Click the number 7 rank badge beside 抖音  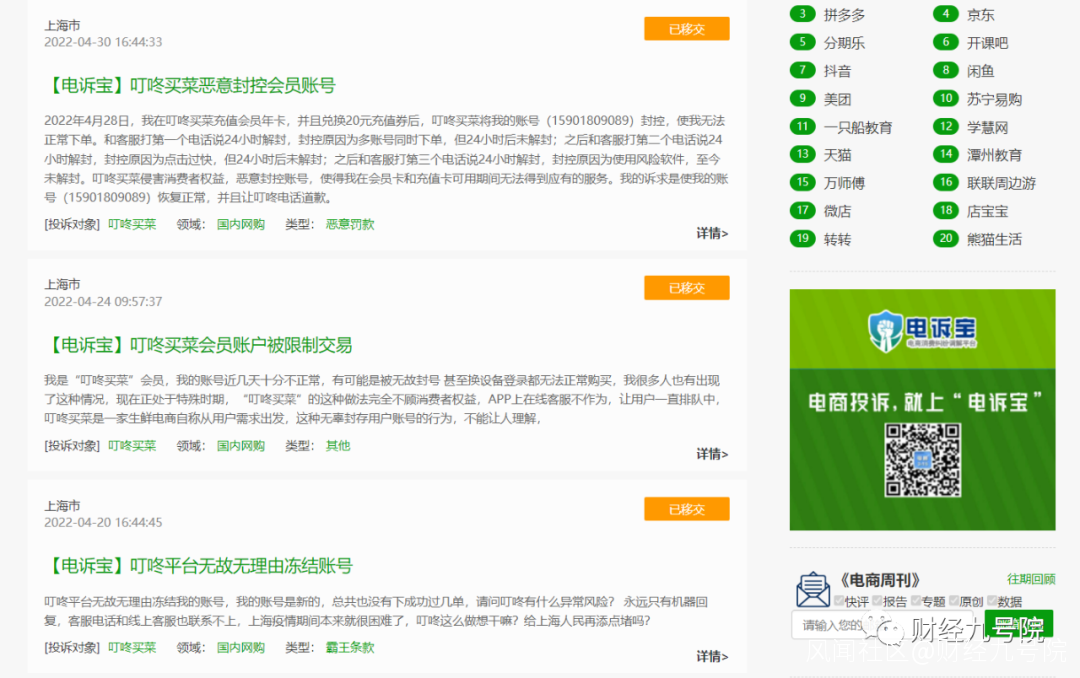pos(802,70)
